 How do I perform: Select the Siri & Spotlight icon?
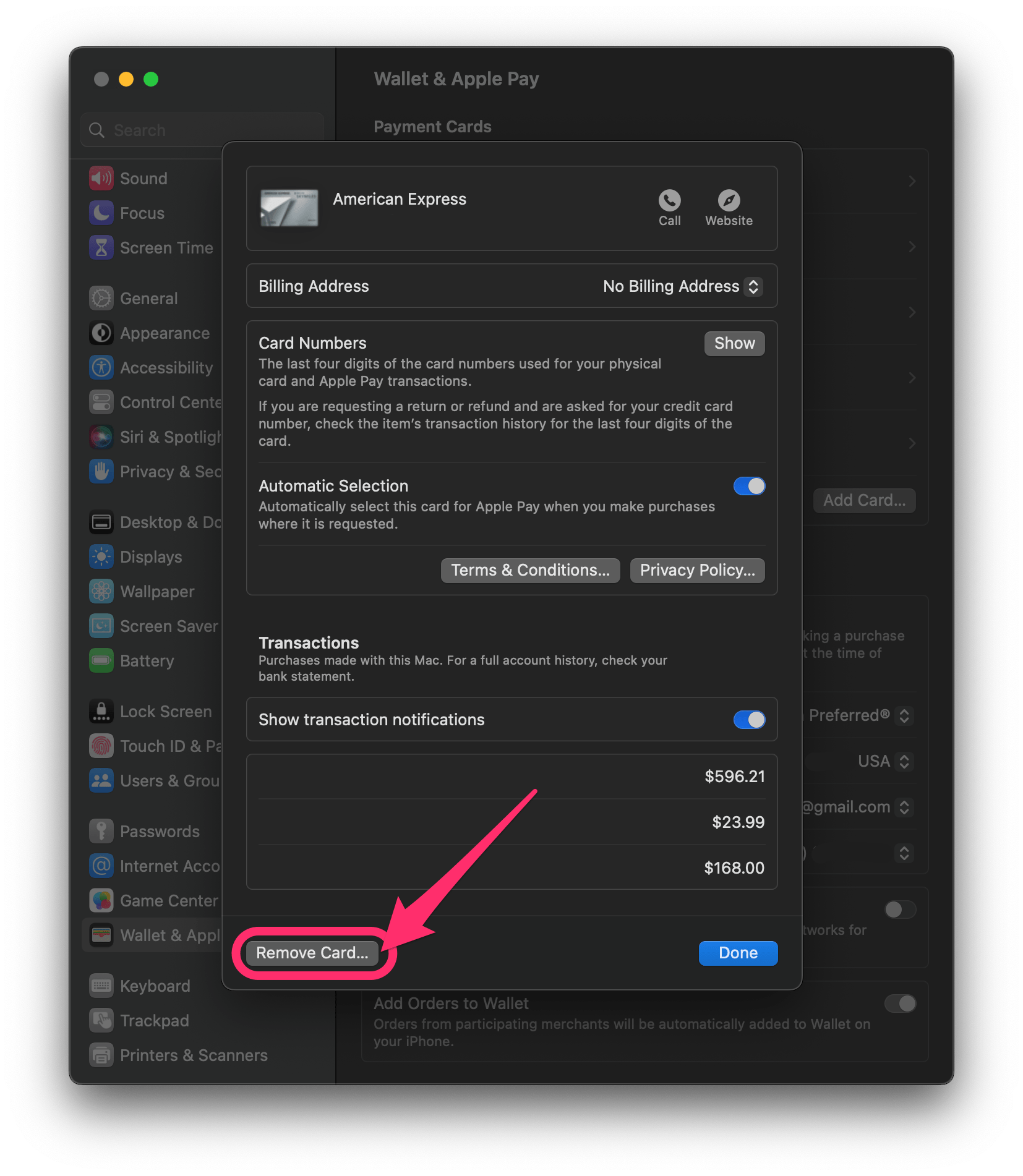(x=101, y=437)
